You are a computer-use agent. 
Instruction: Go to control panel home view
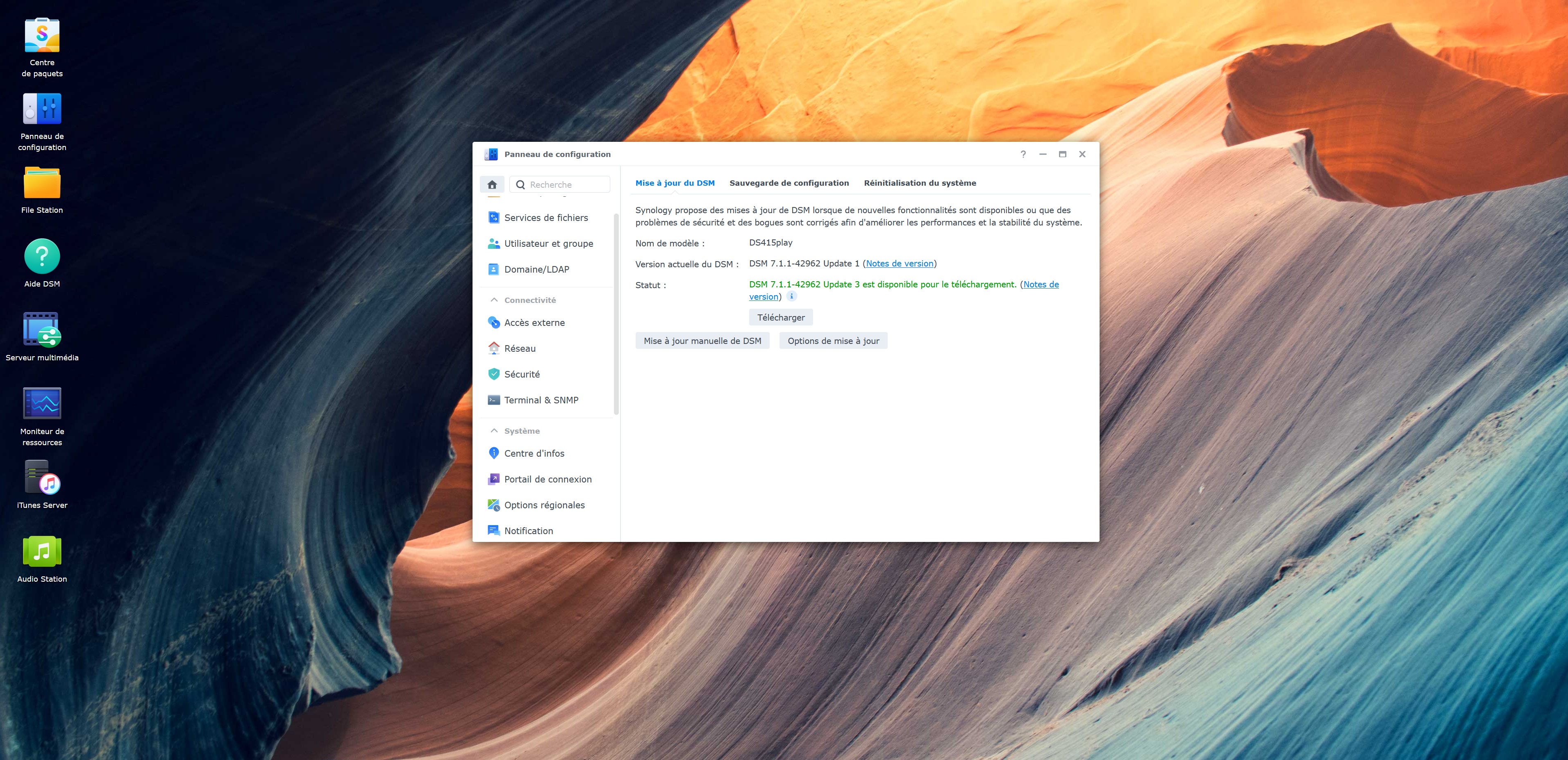[x=492, y=184]
